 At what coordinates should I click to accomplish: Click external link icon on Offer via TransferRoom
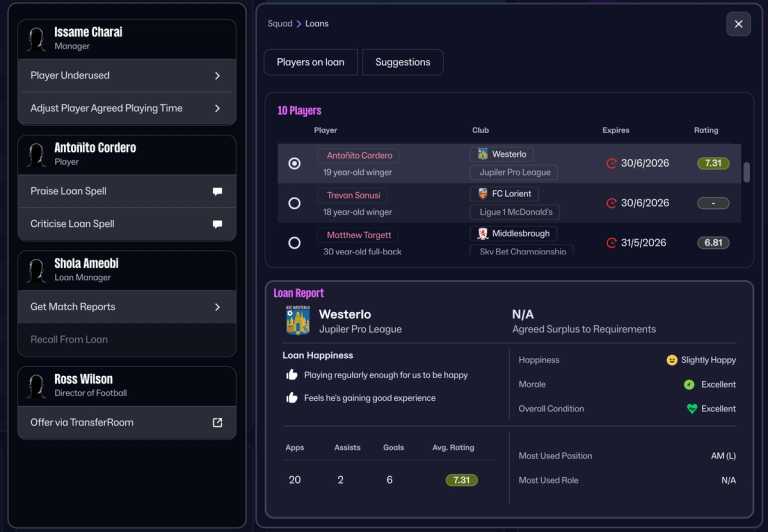(217, 422)
